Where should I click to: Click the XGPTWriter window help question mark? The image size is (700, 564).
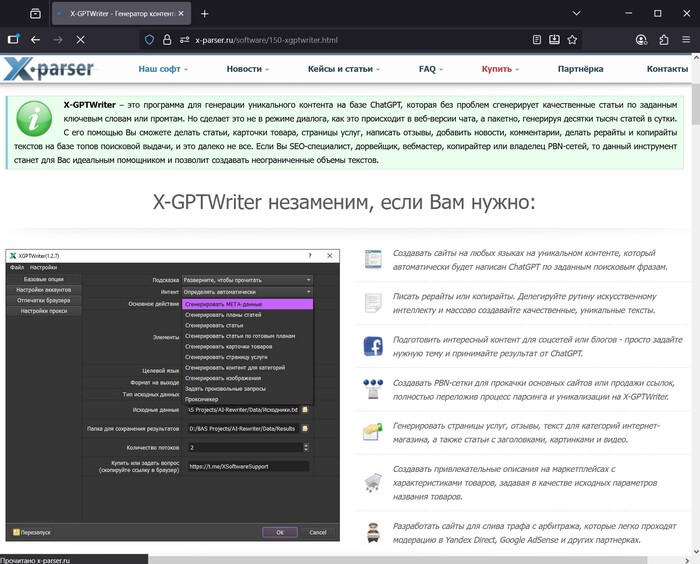[x=310, y=256]
